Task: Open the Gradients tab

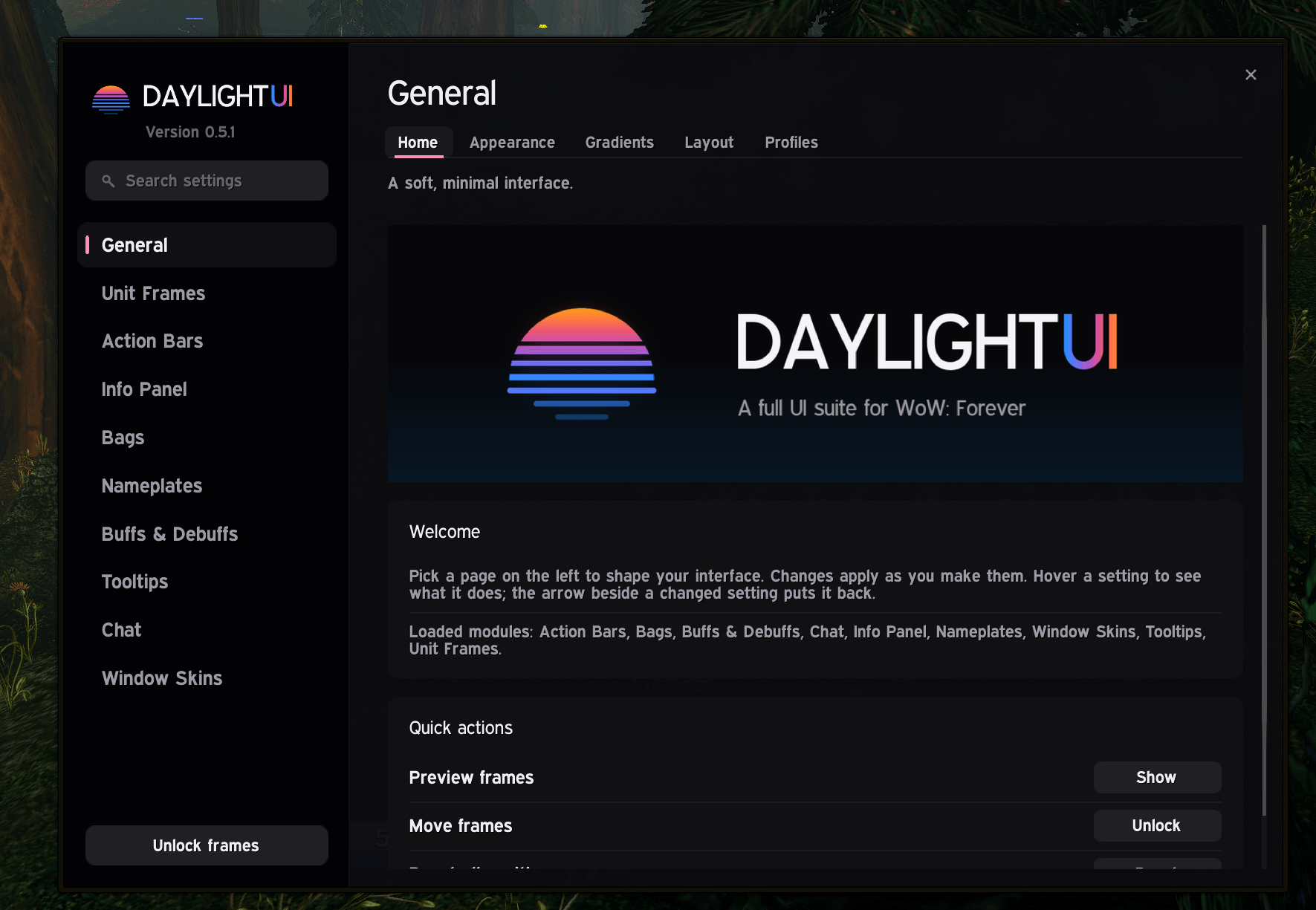Action: pyautogui.click(x=619, y=143)
